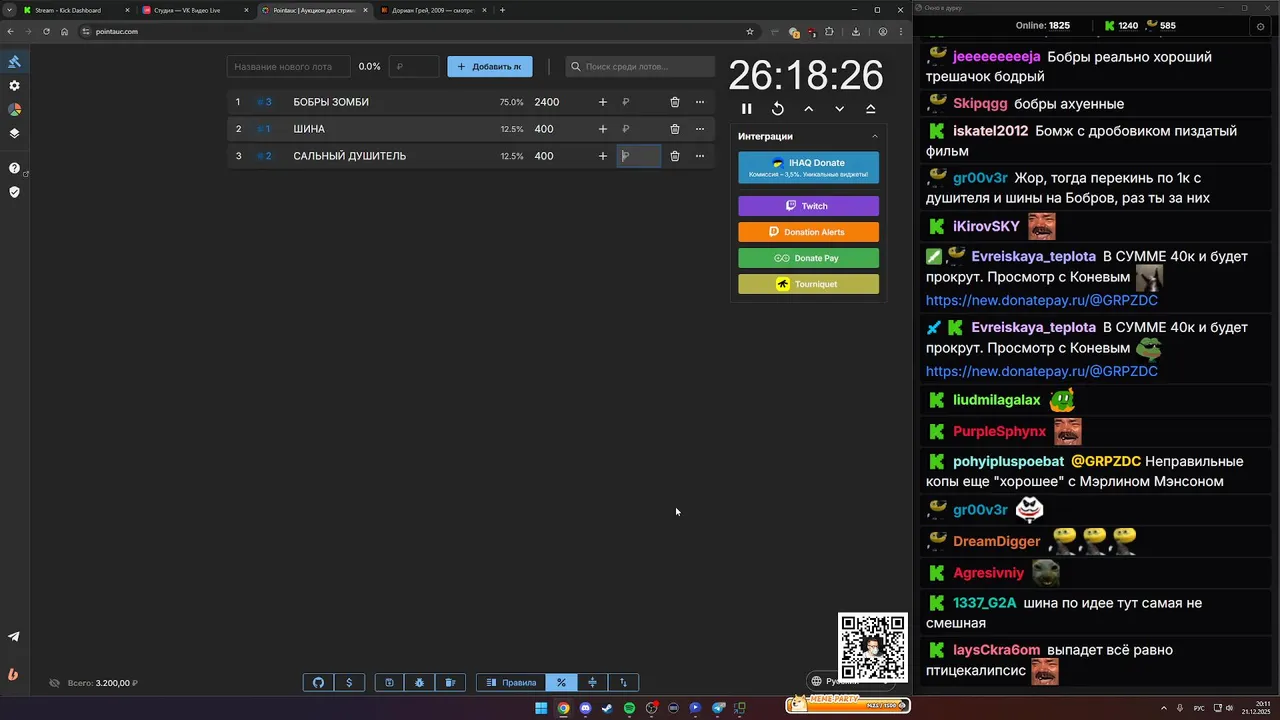Switch to the Дориан Грей browser tab
This screenshot has width=1280, height=720.
tap(432, 10)
